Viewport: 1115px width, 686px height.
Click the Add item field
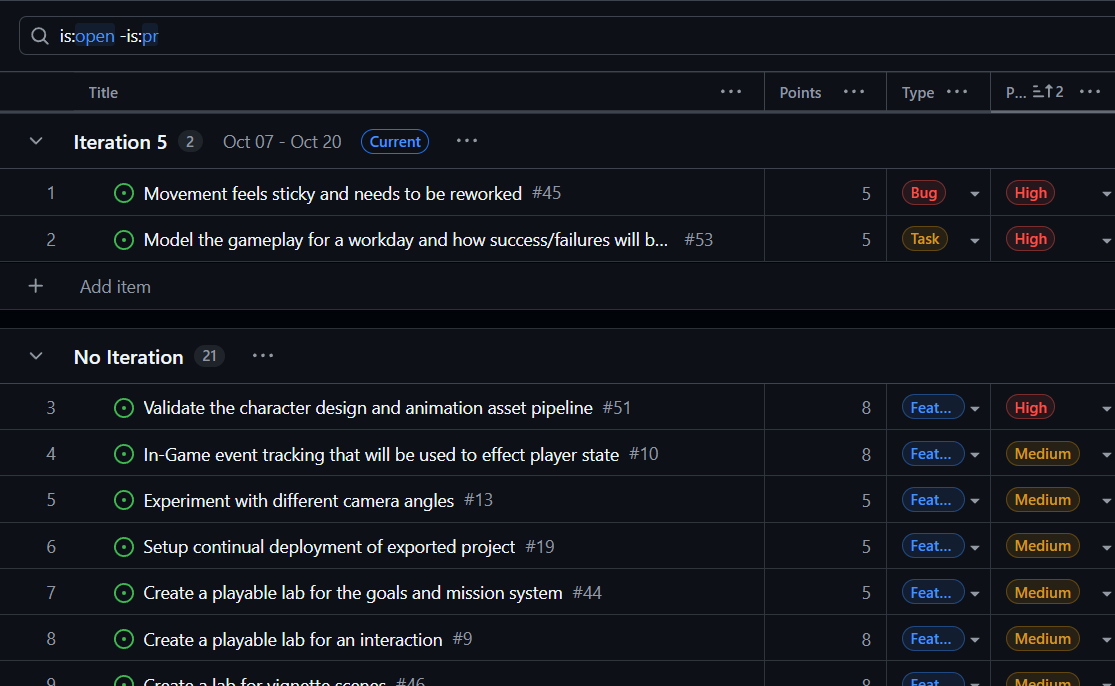tap(115, 286)
